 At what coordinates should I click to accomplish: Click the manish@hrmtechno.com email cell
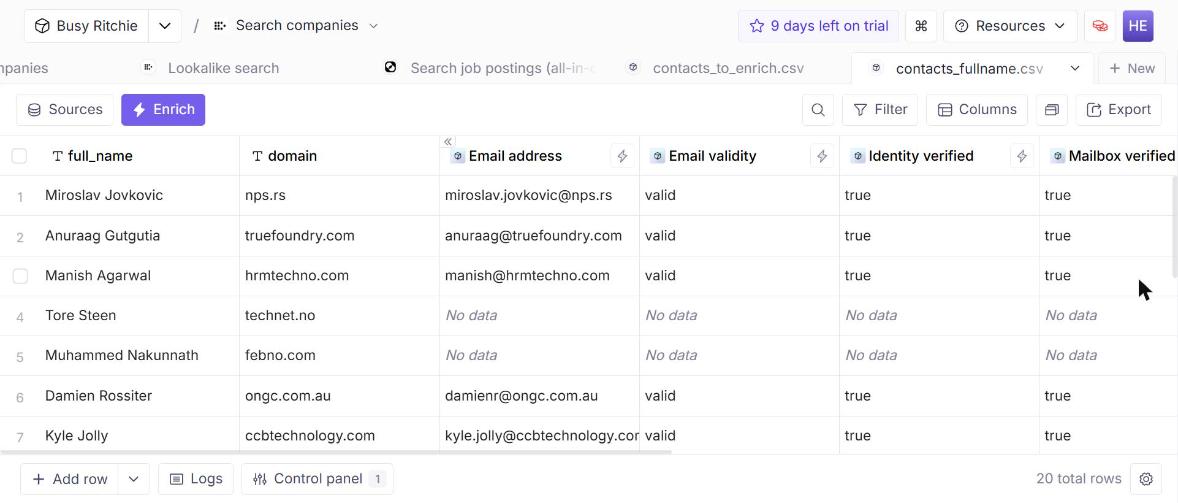click(539, 276)
